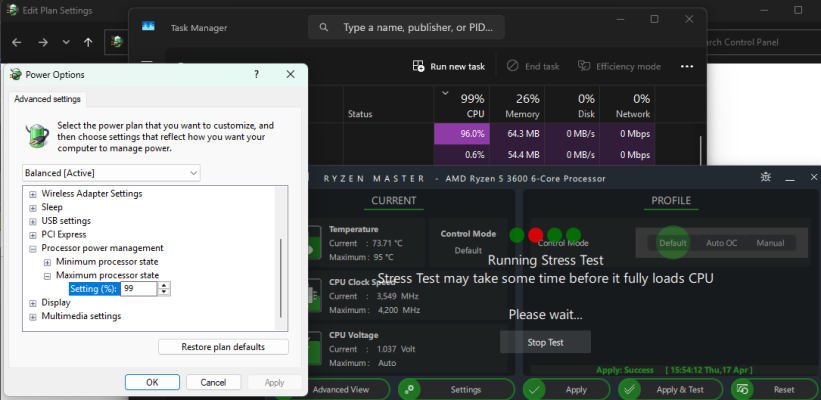This screenshot has width=821, height=400.
Task: Click the Task Manager search box
Action: tap(406, 27)
